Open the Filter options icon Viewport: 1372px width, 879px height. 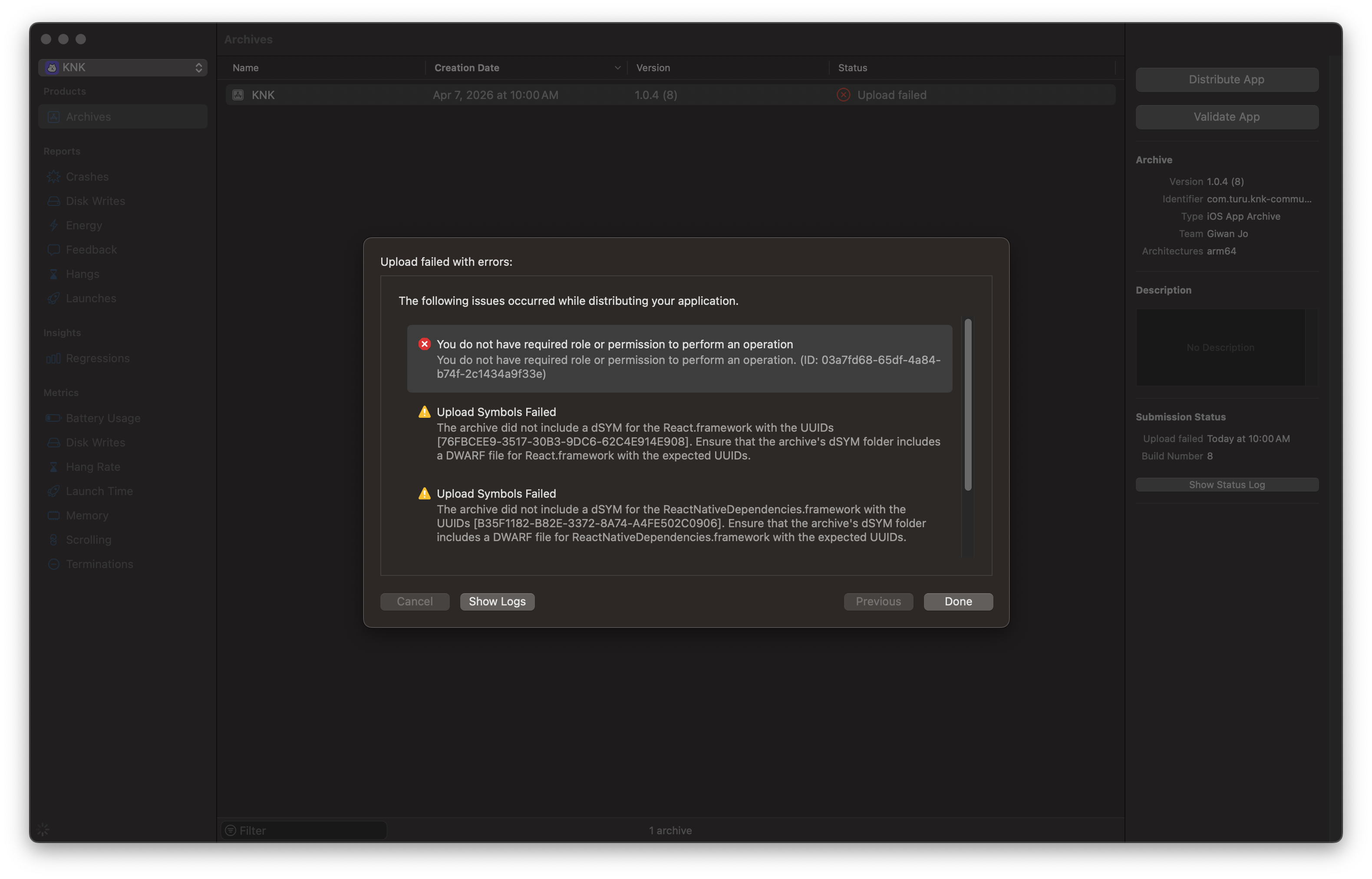pyautogui.click(x=231, y=830)
